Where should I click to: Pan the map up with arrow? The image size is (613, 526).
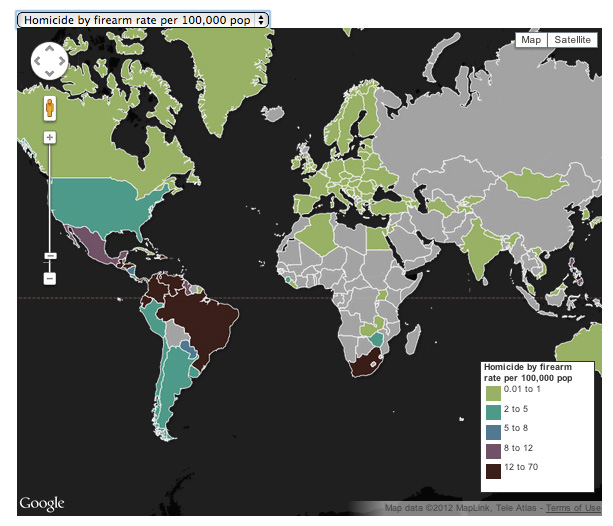point(49,49)
